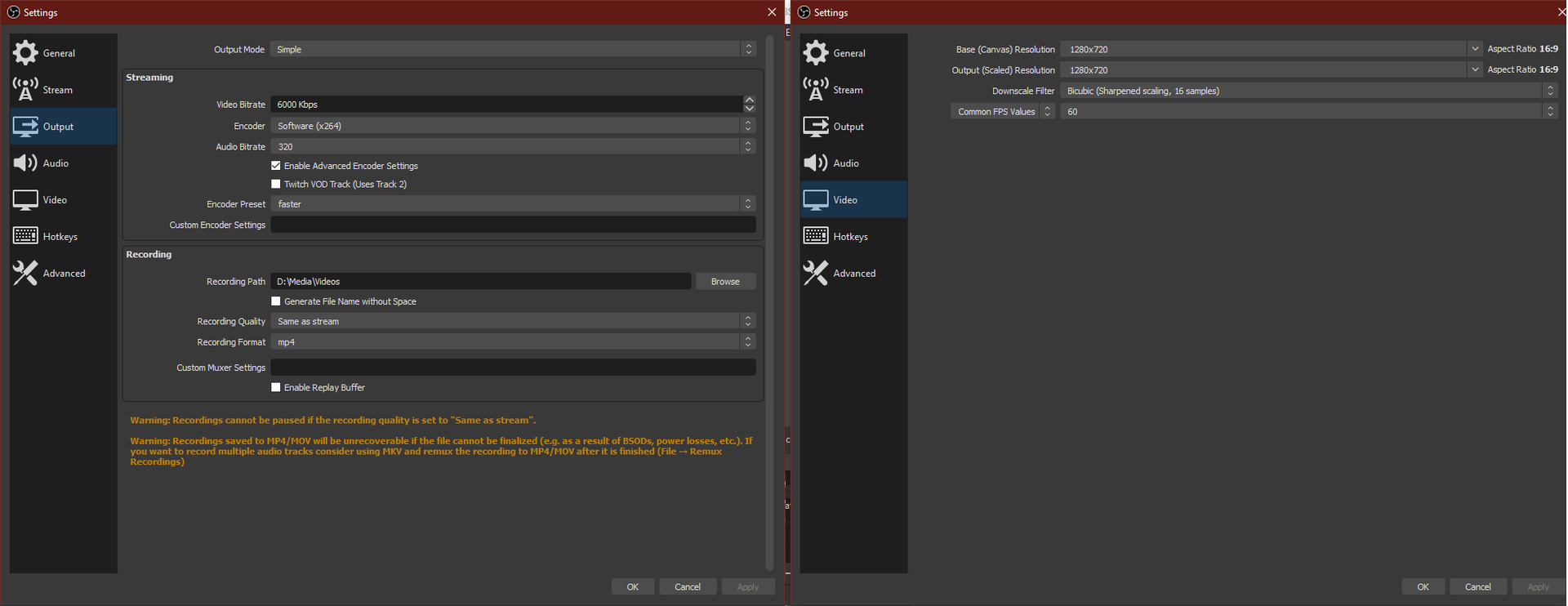Click OBS logo in right Settings title bar
This screenshot has height=606, width=1568.
pos(804,12)
